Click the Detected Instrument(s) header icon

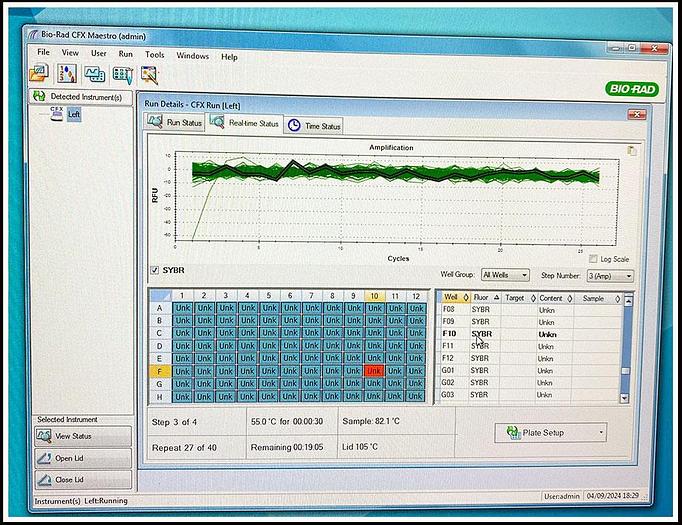(x=39, y=96)
